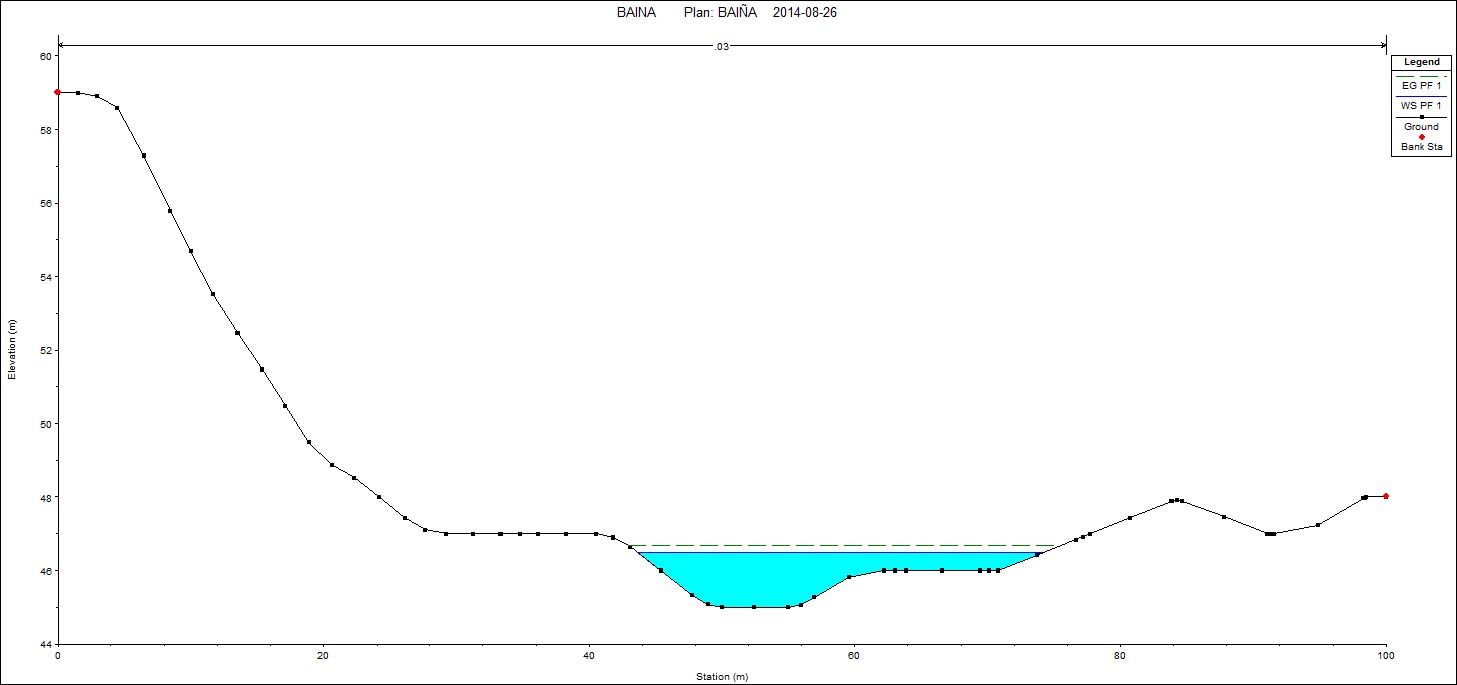This screenshot has height=685, width=1457.
Task: Click the date '2014-08-26' in the title
Action: point(805,13)
